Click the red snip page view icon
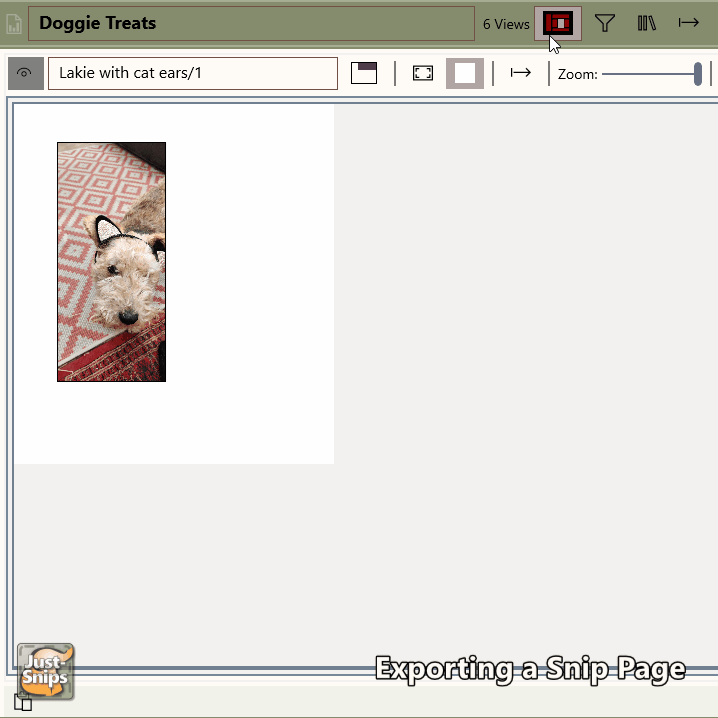 pos(558,23)
